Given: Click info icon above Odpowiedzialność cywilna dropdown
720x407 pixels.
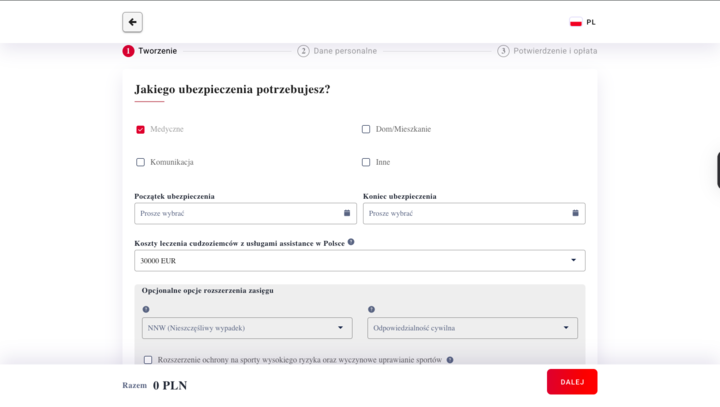Looking at the screenshot, I should (x=371, y=310).
